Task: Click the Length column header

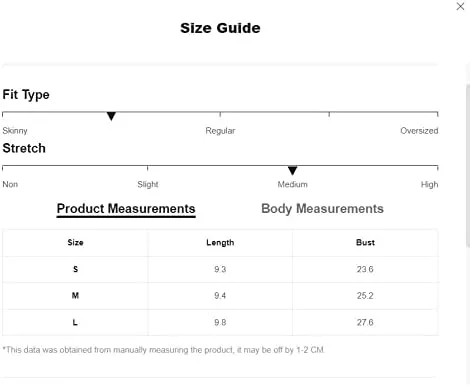Action: pyautogui.click(x=220, y=243)
